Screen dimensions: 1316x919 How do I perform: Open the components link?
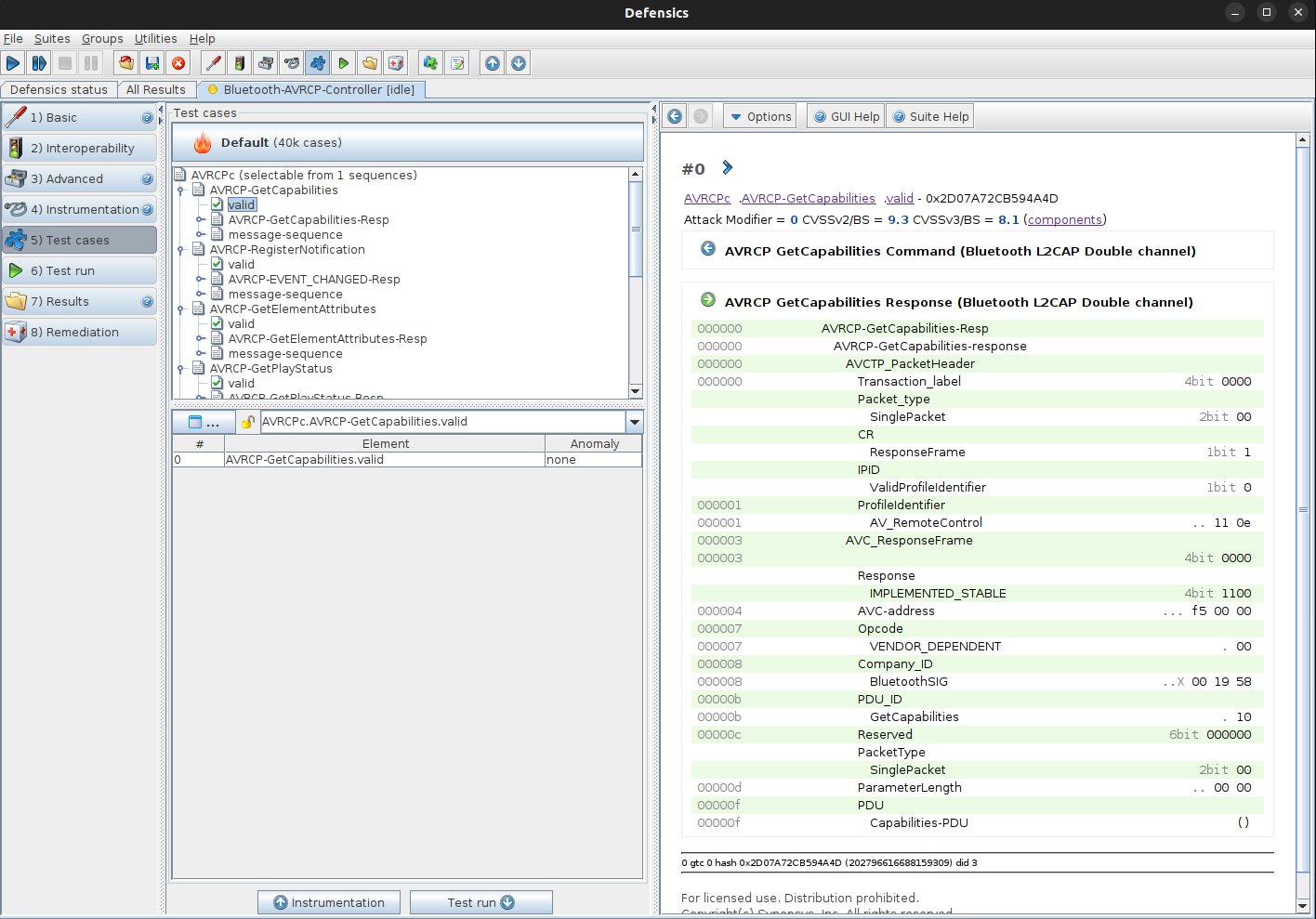click(x=1064, y=219)
